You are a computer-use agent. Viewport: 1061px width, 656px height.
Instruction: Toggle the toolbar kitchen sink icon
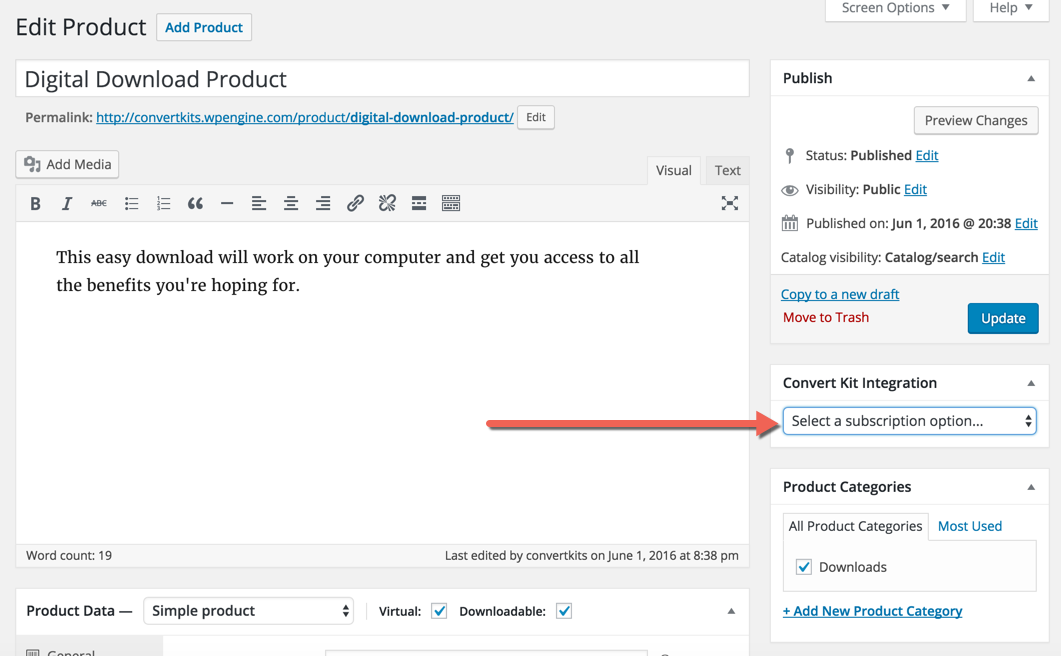(451, 203)
